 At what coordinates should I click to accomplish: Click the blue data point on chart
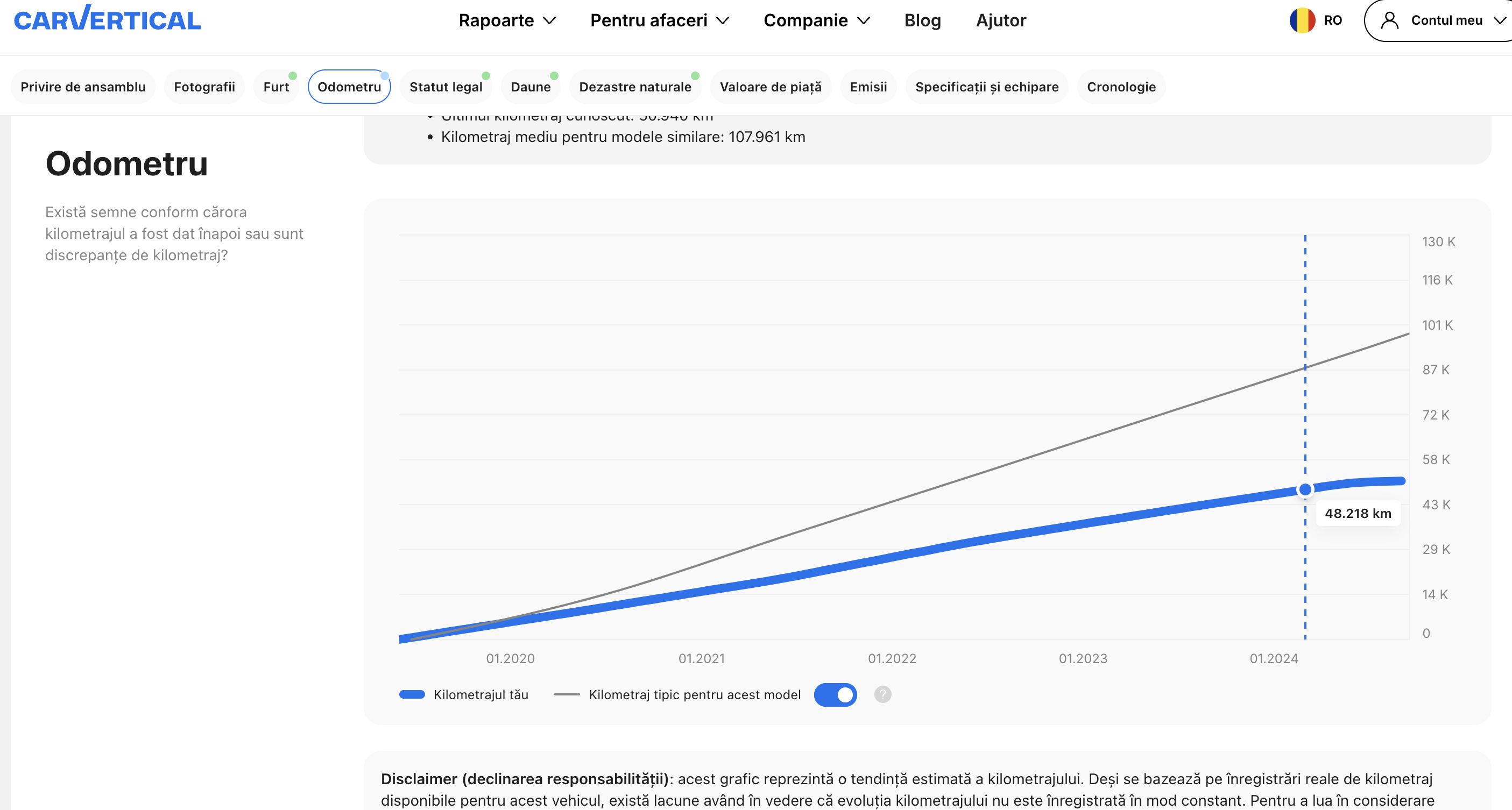[1305, 489]
